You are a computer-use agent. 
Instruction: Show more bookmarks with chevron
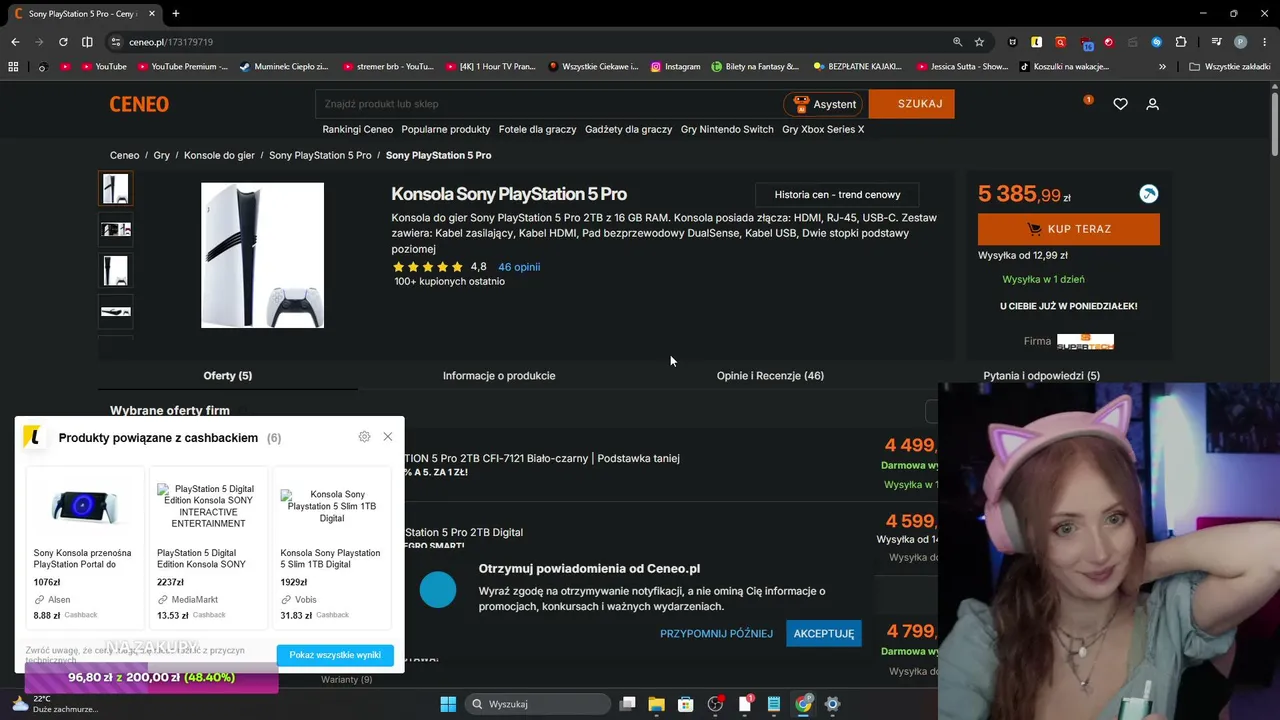pyautogui.click(x=1162, y=67)
